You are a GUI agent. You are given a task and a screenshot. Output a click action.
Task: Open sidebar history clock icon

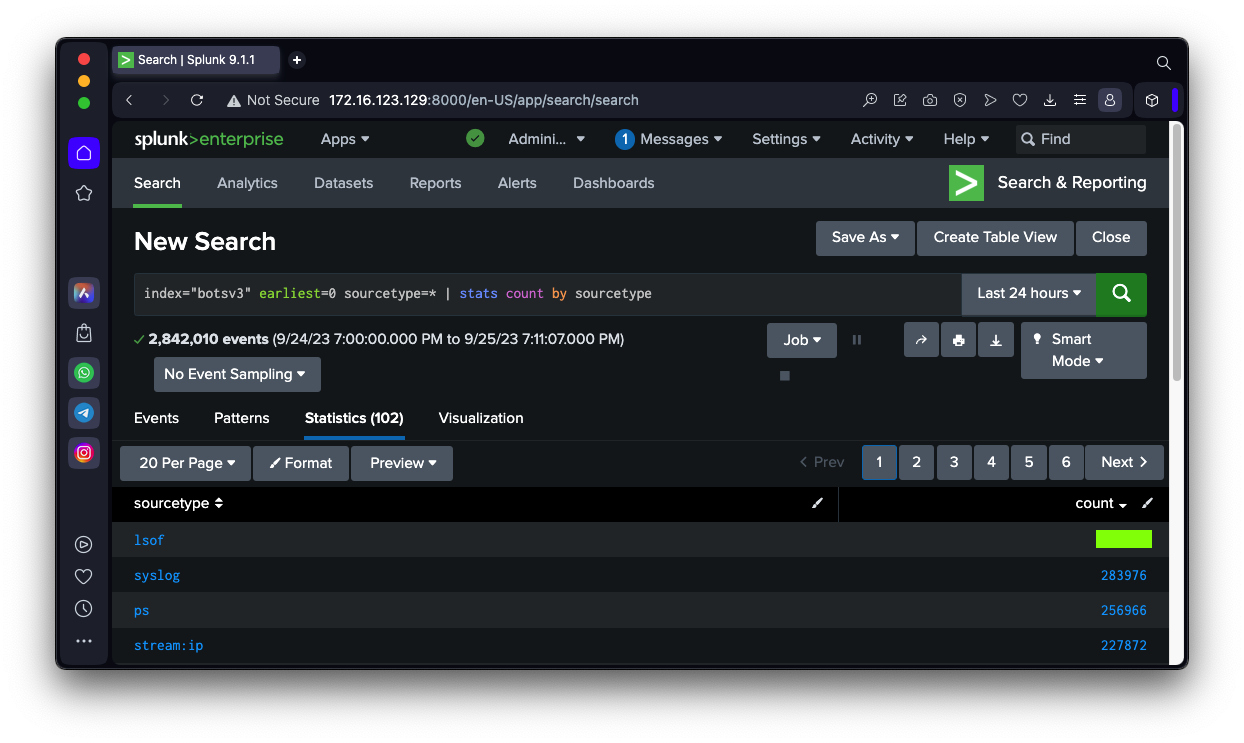84,608
